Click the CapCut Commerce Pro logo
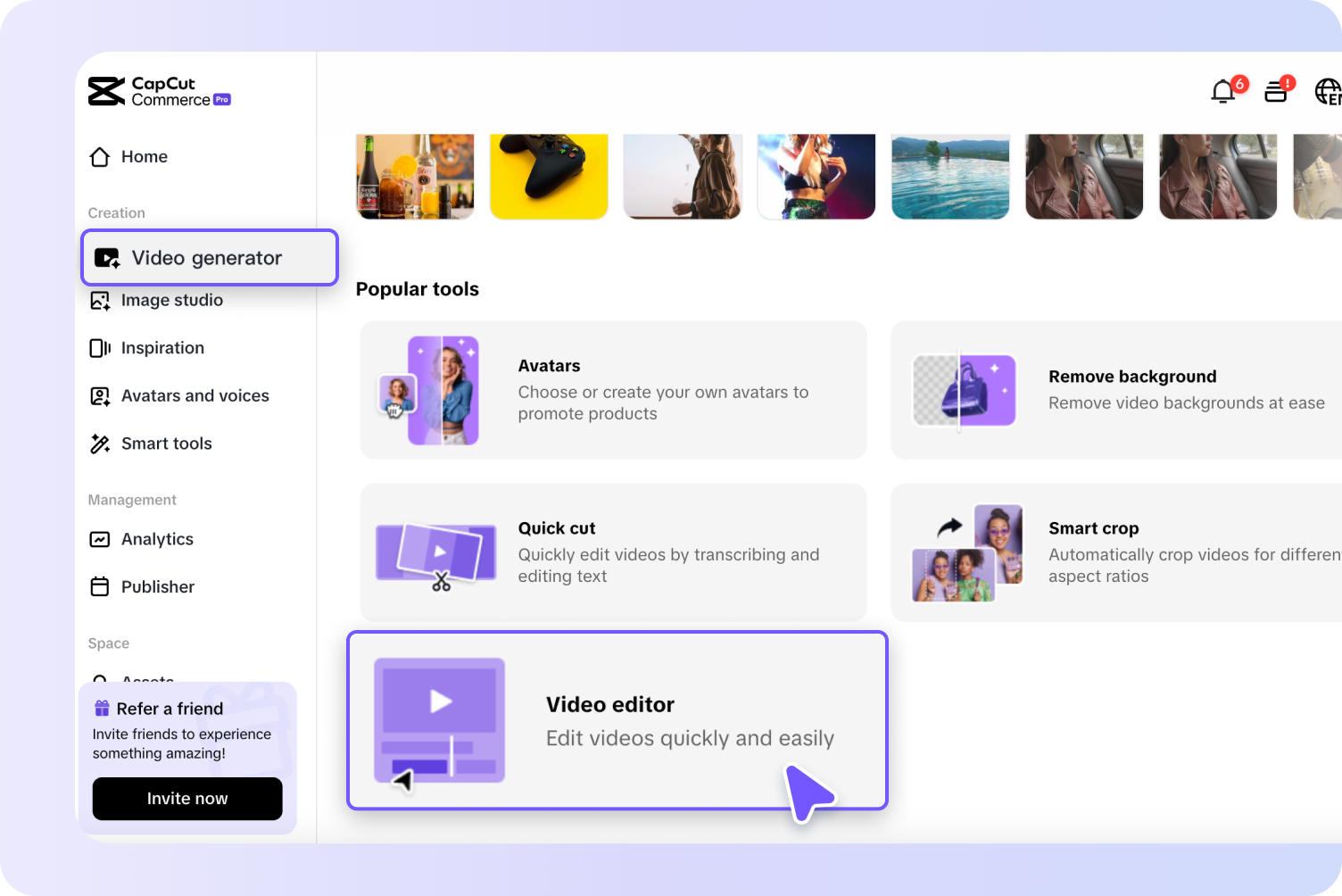The image size is (1342, 896). pyautogui.click(x=159, y=90)
